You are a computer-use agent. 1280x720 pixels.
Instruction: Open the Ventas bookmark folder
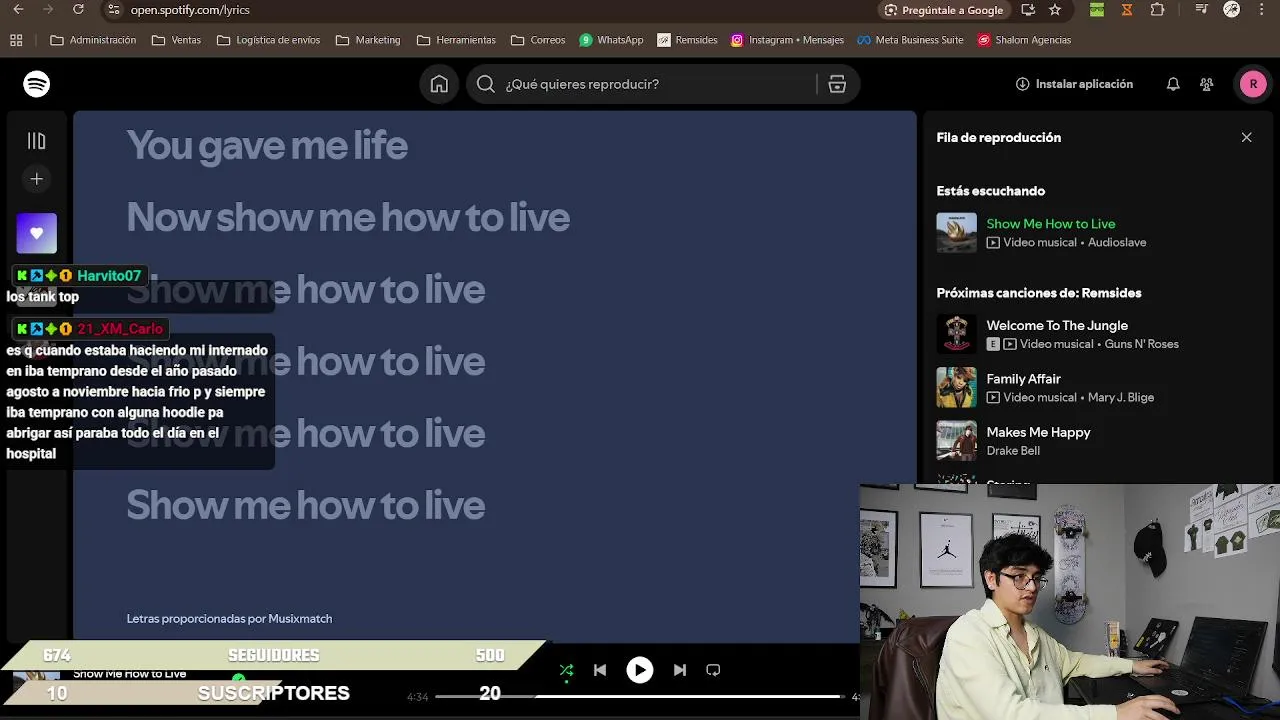pos(176,40)
